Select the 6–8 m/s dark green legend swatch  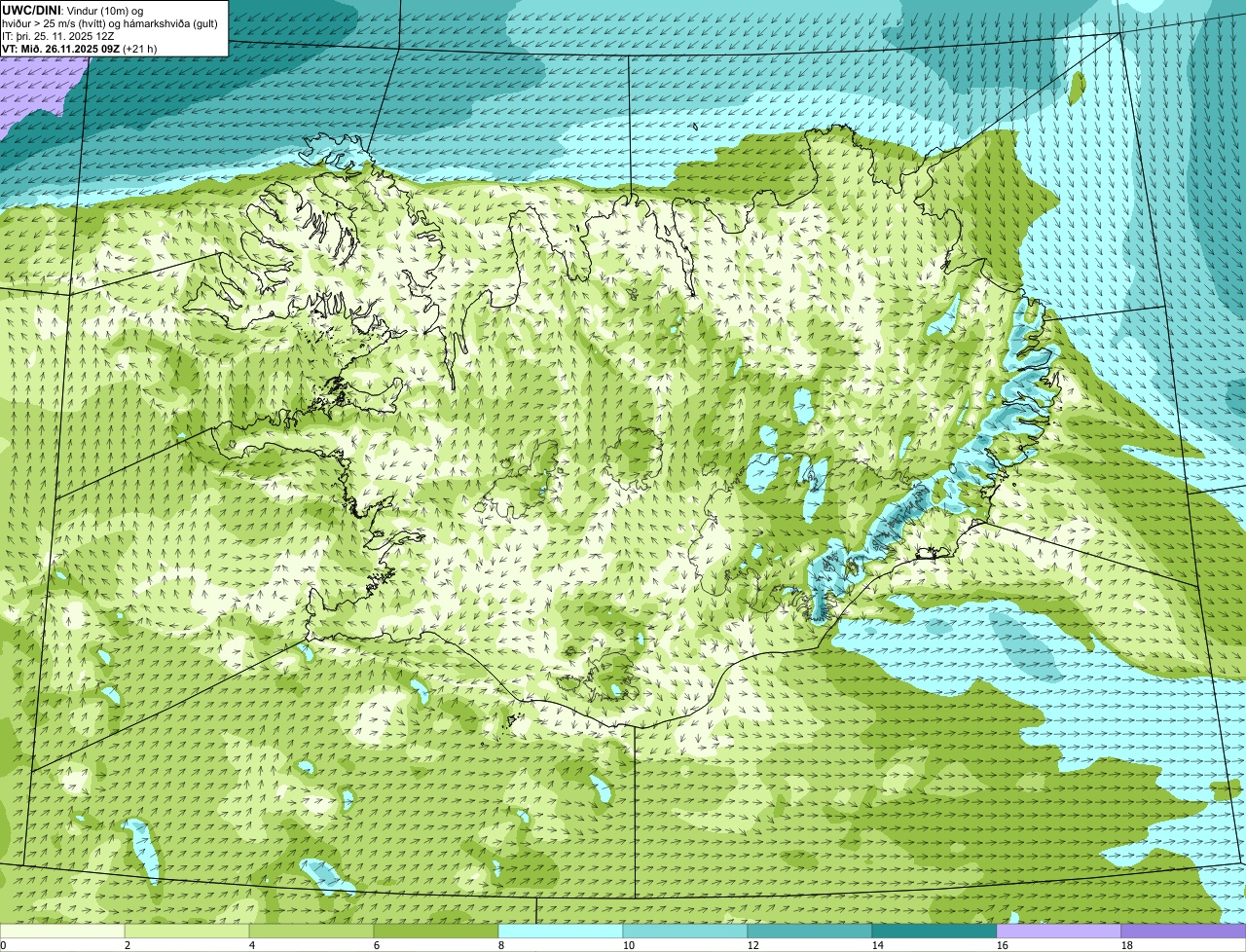(436, 931)
